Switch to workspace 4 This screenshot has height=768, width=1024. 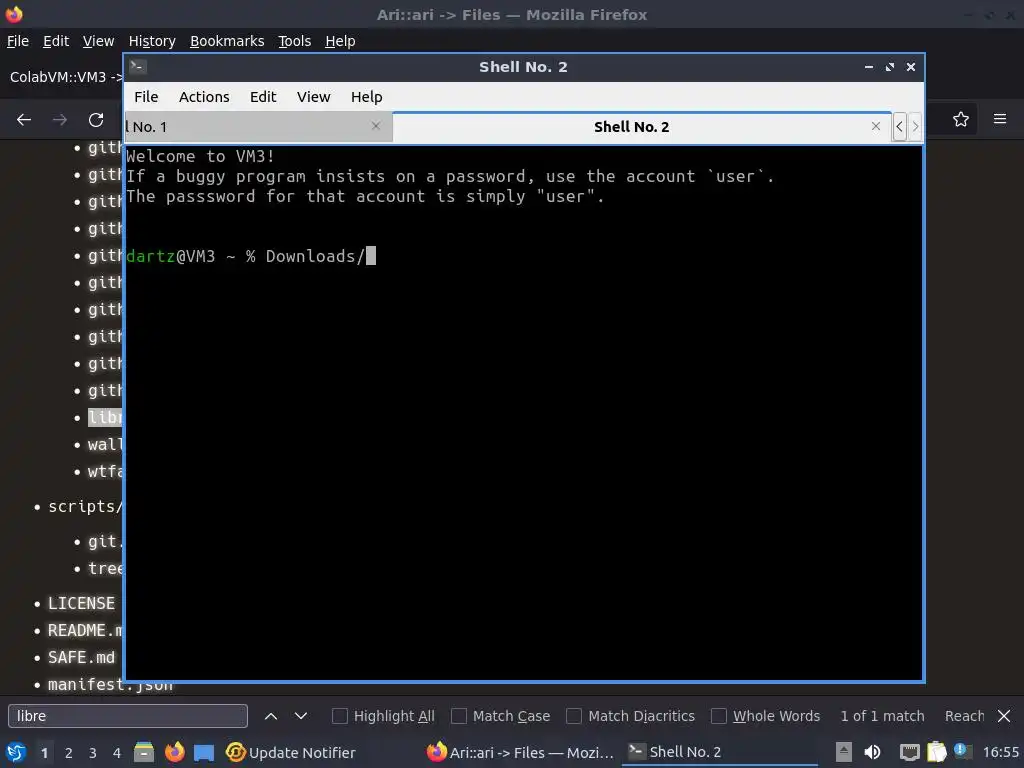pos(117,753)
